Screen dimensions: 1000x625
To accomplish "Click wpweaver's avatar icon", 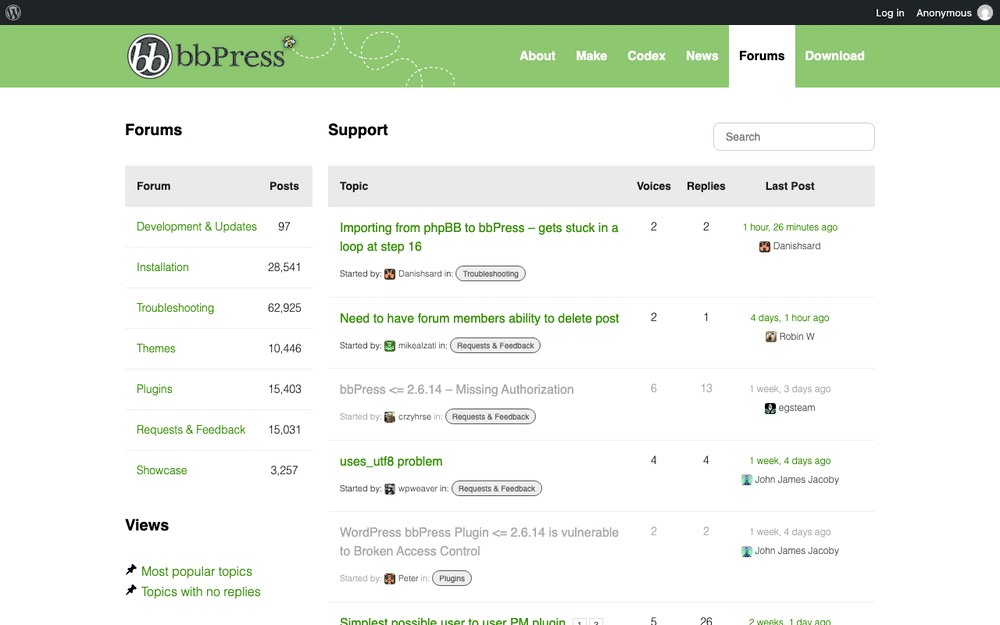I will point(390,489).
